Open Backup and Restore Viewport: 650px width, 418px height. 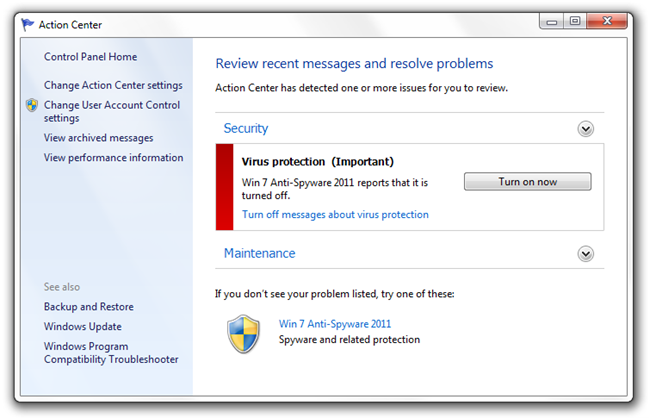(x=89, y=307)
